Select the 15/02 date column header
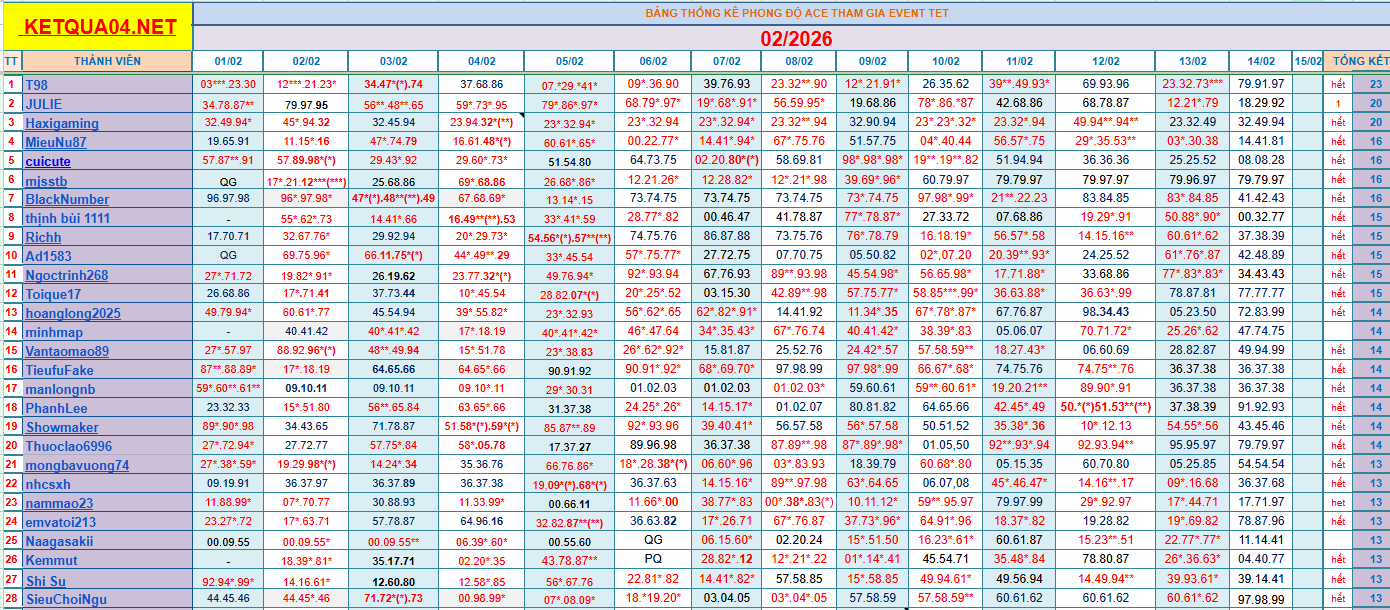Screen dimensions: 1390x610 coord(1307,61)
